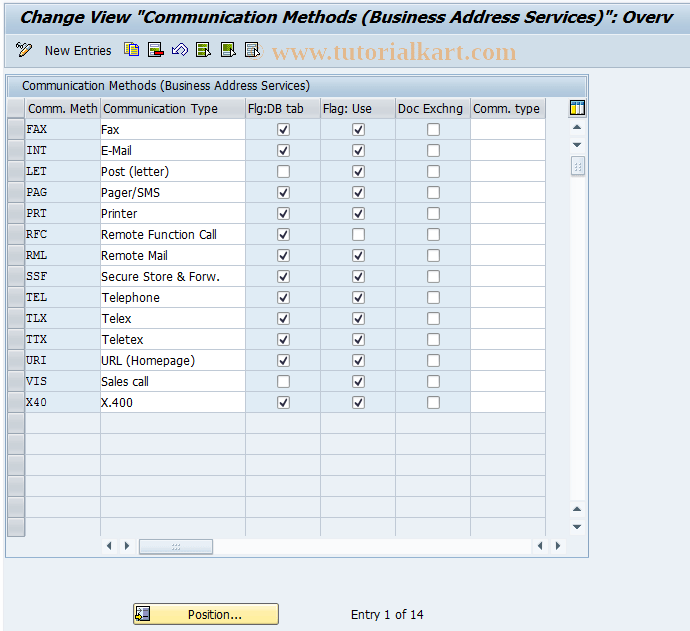Click horizontal scroll right arrow at right end
This screenshot has height=631, width=690.
(x=558, y=546)
